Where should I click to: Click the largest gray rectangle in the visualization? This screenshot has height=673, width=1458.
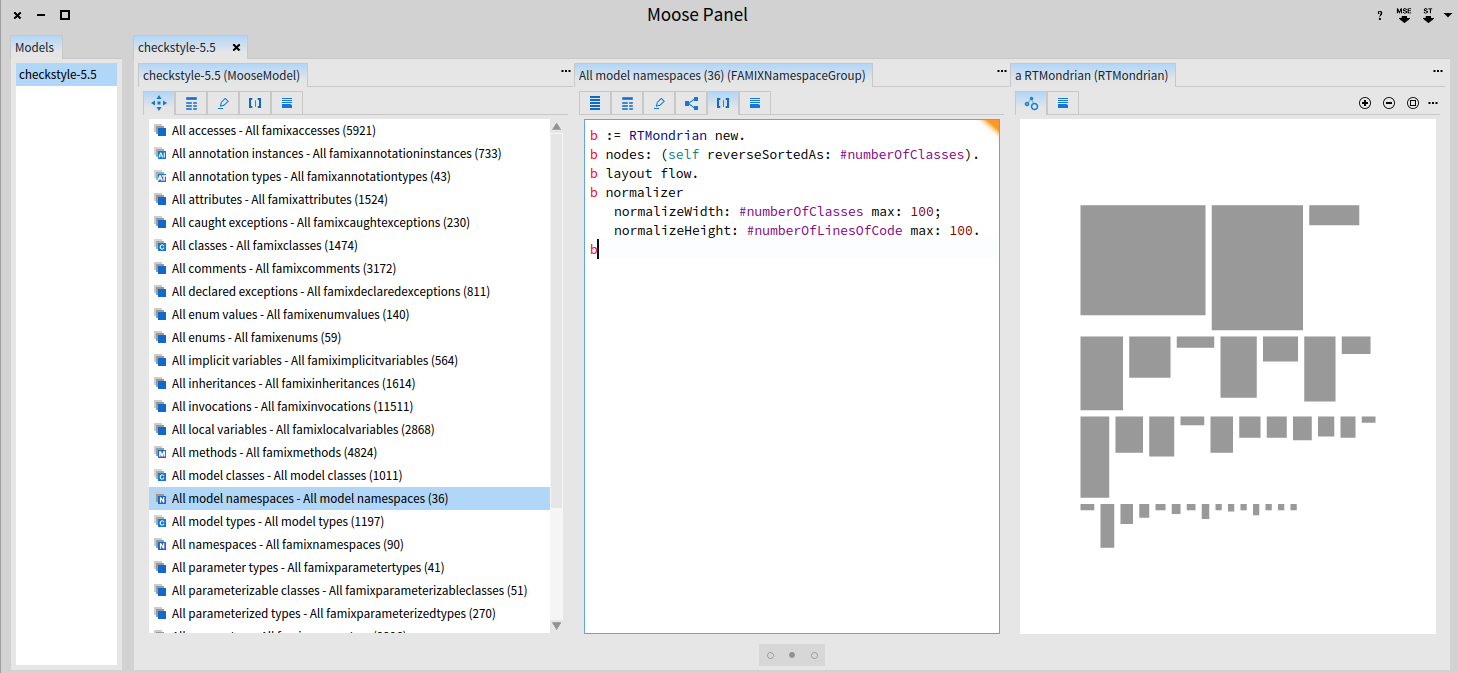pyautogui.click(x=1142, y=260)
